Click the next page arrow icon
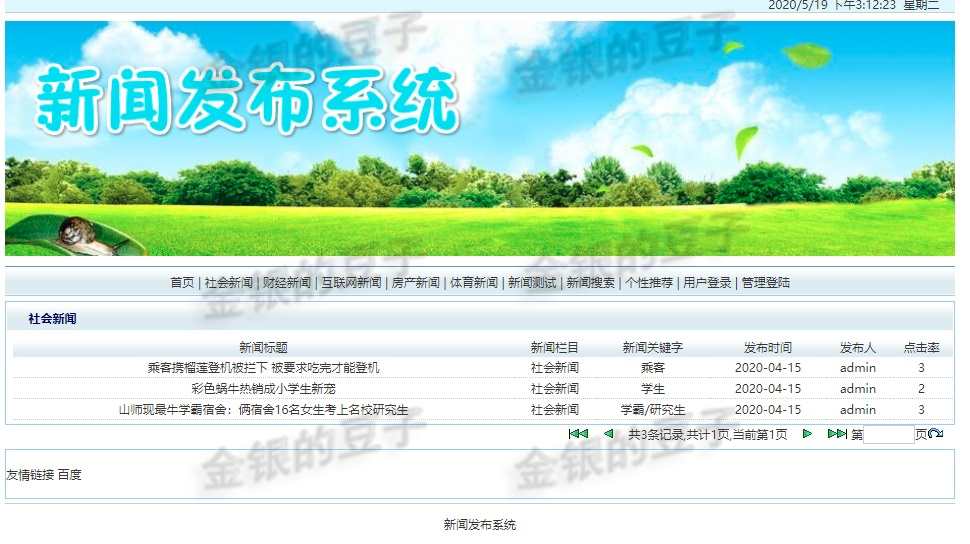This screenshot has height=544, width=970. (x=807, y=434)
